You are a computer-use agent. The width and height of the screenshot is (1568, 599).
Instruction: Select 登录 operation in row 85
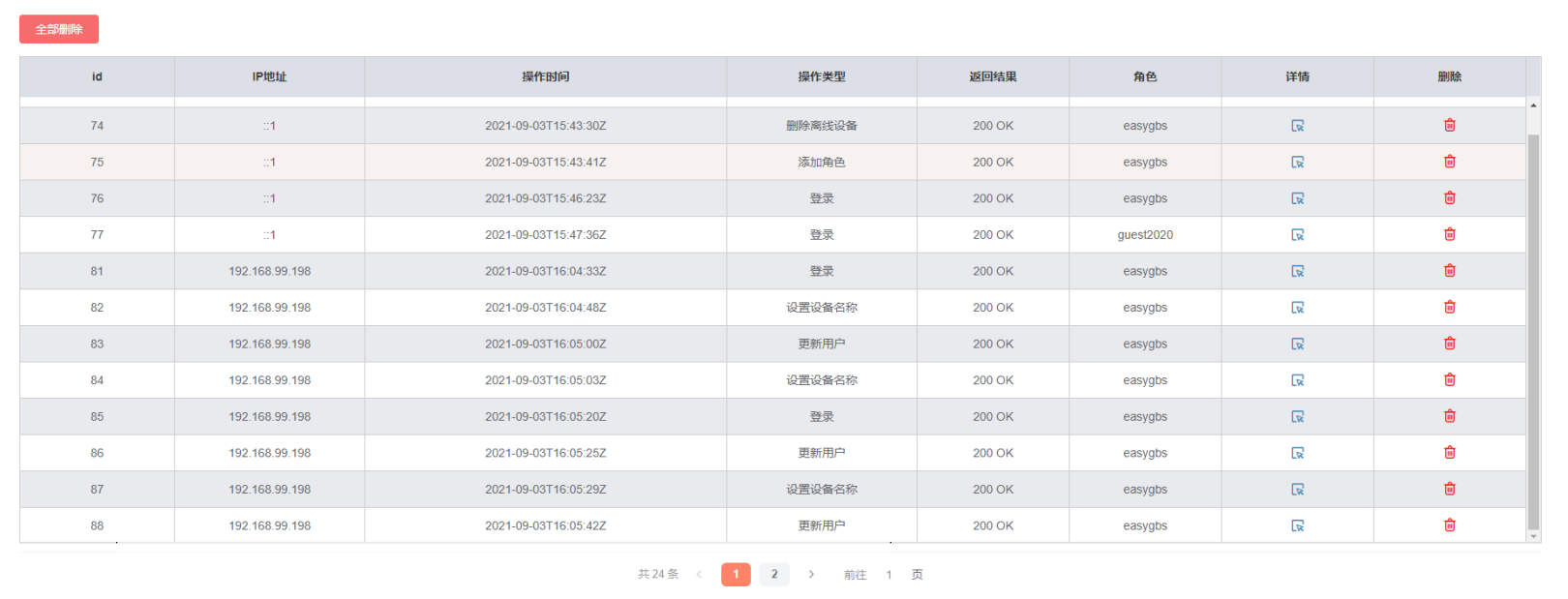(x=822, y=417)
